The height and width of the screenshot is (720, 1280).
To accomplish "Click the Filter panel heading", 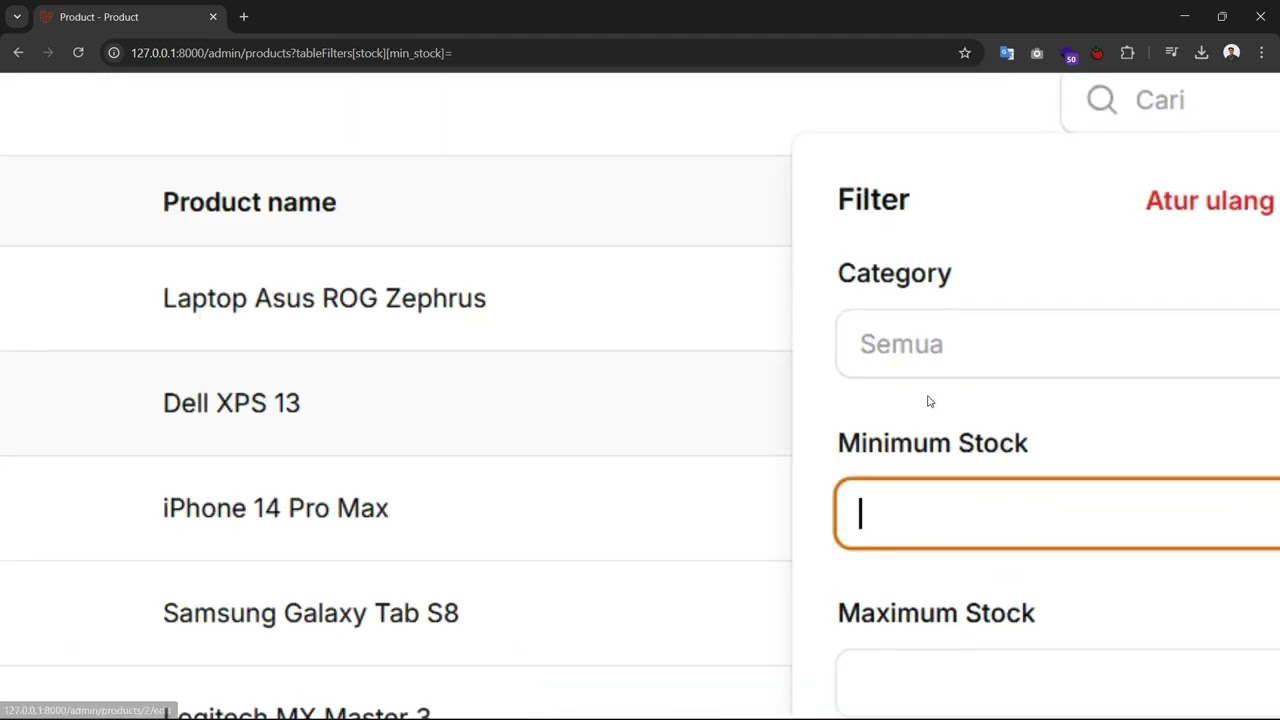I will 873,200.
